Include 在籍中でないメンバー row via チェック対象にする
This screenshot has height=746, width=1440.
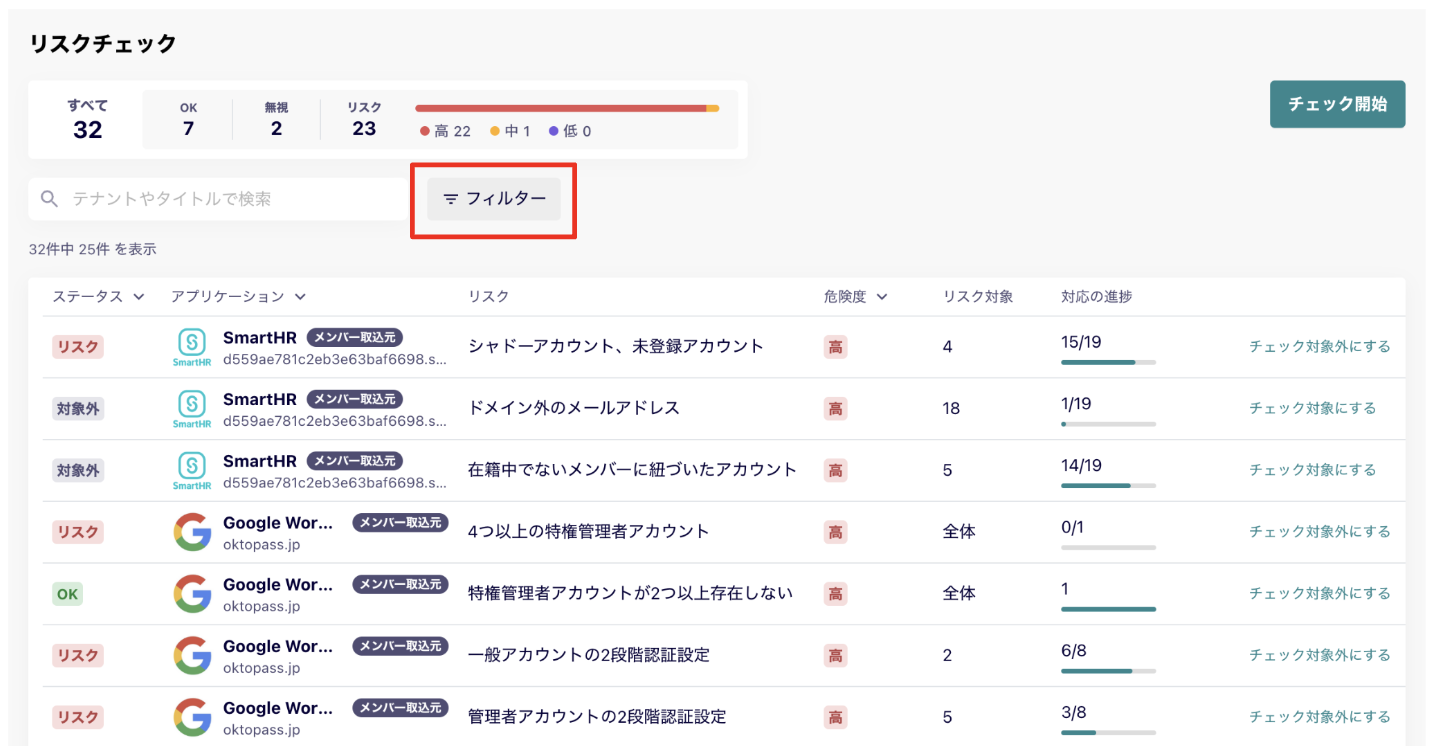click(1313, 470)
